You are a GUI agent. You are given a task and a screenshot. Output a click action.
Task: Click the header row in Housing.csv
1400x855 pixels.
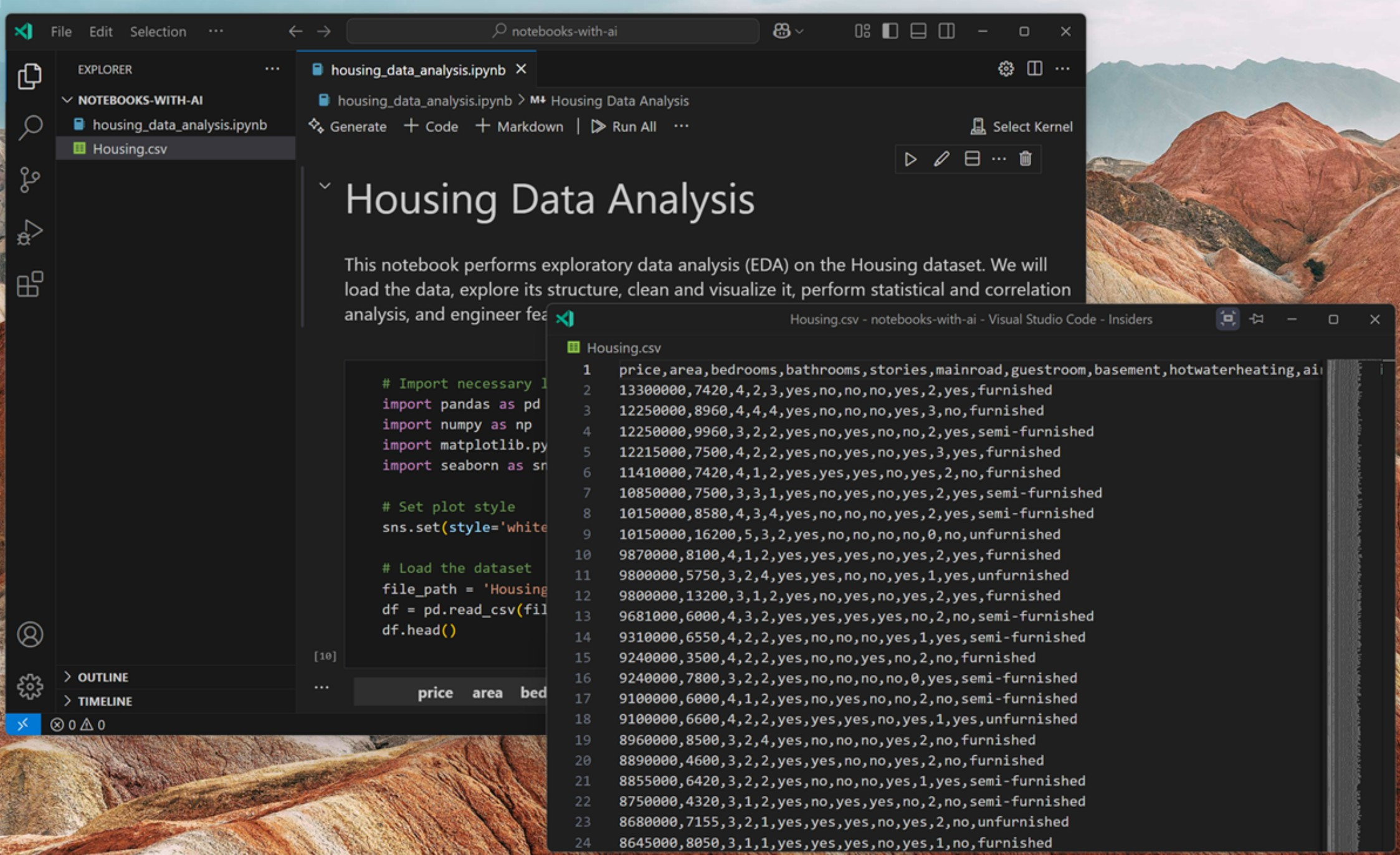tap(971, 370)
